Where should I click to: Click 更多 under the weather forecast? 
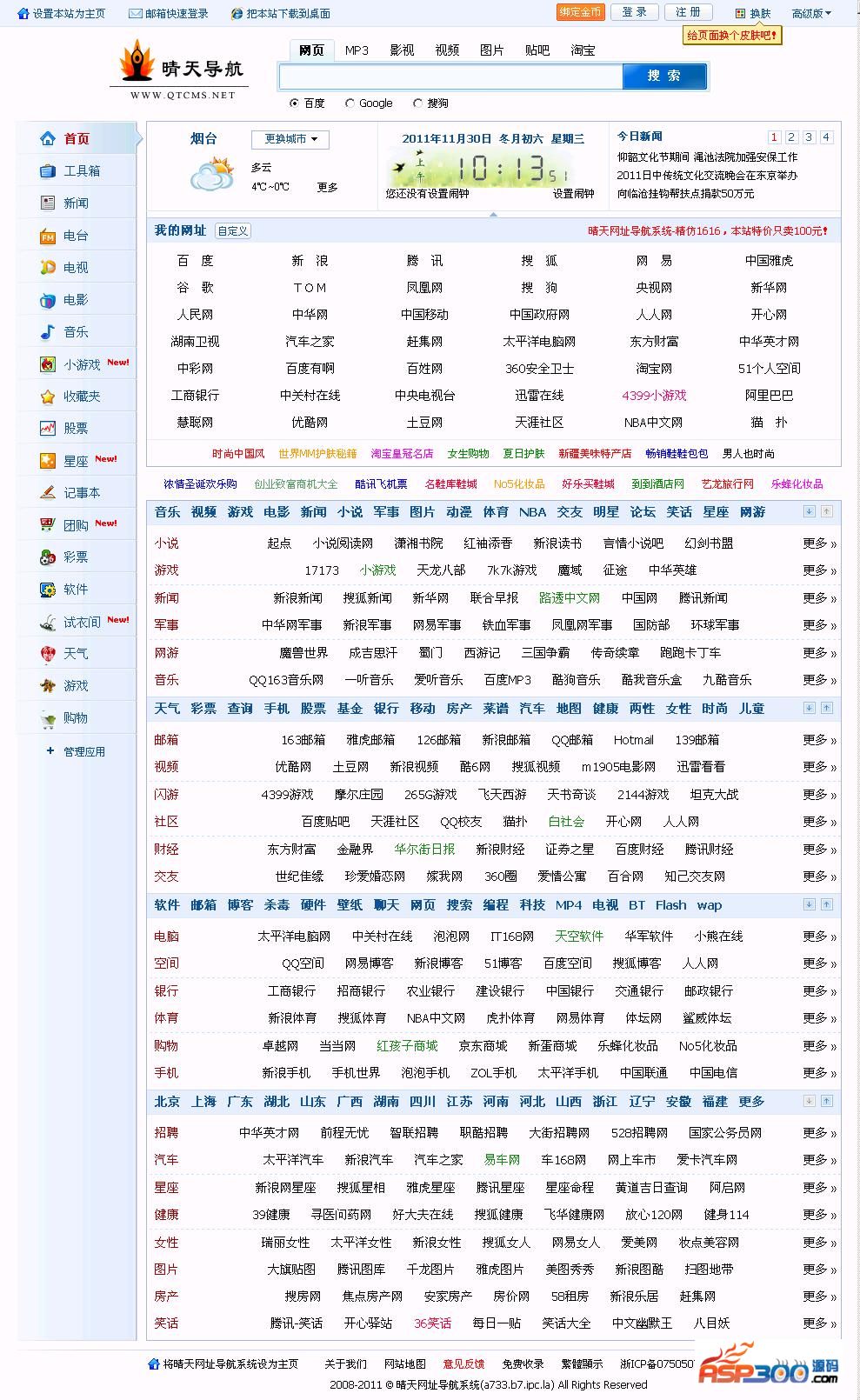point(327,187)
